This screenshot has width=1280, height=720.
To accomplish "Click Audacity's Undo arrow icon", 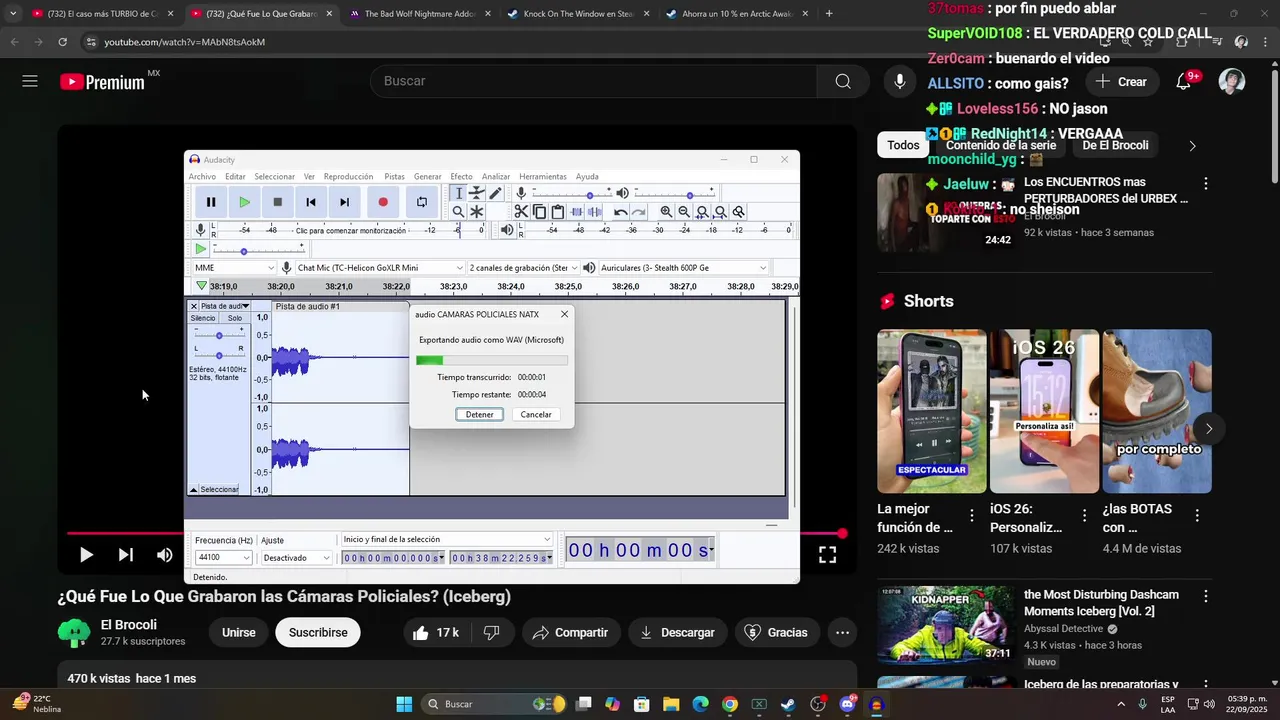I will click(x=621, y=212).
